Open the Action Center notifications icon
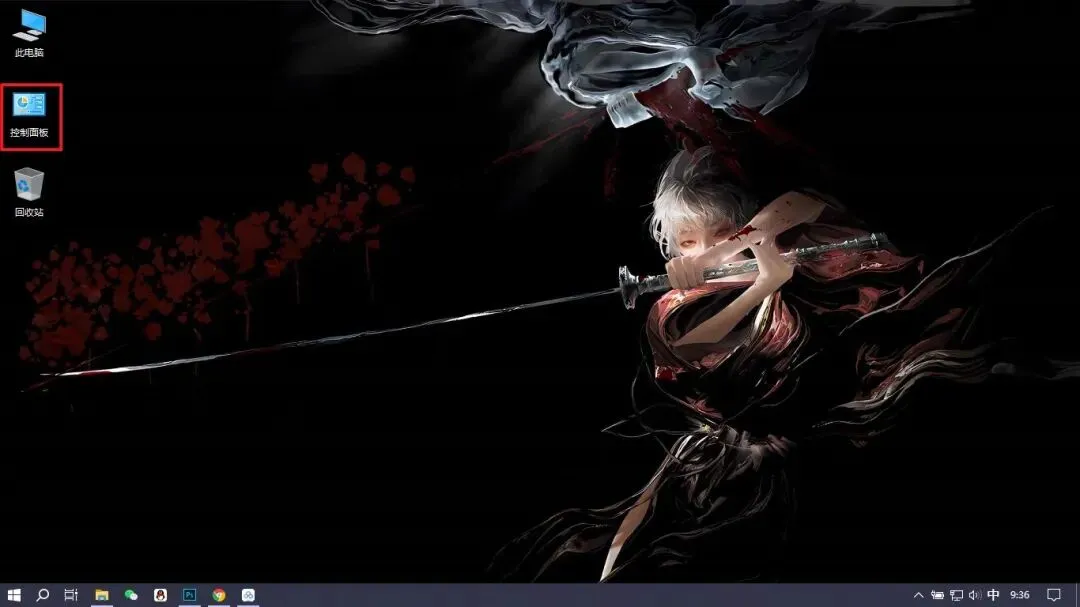1080x607 pixels. (x=1054, y=595)
